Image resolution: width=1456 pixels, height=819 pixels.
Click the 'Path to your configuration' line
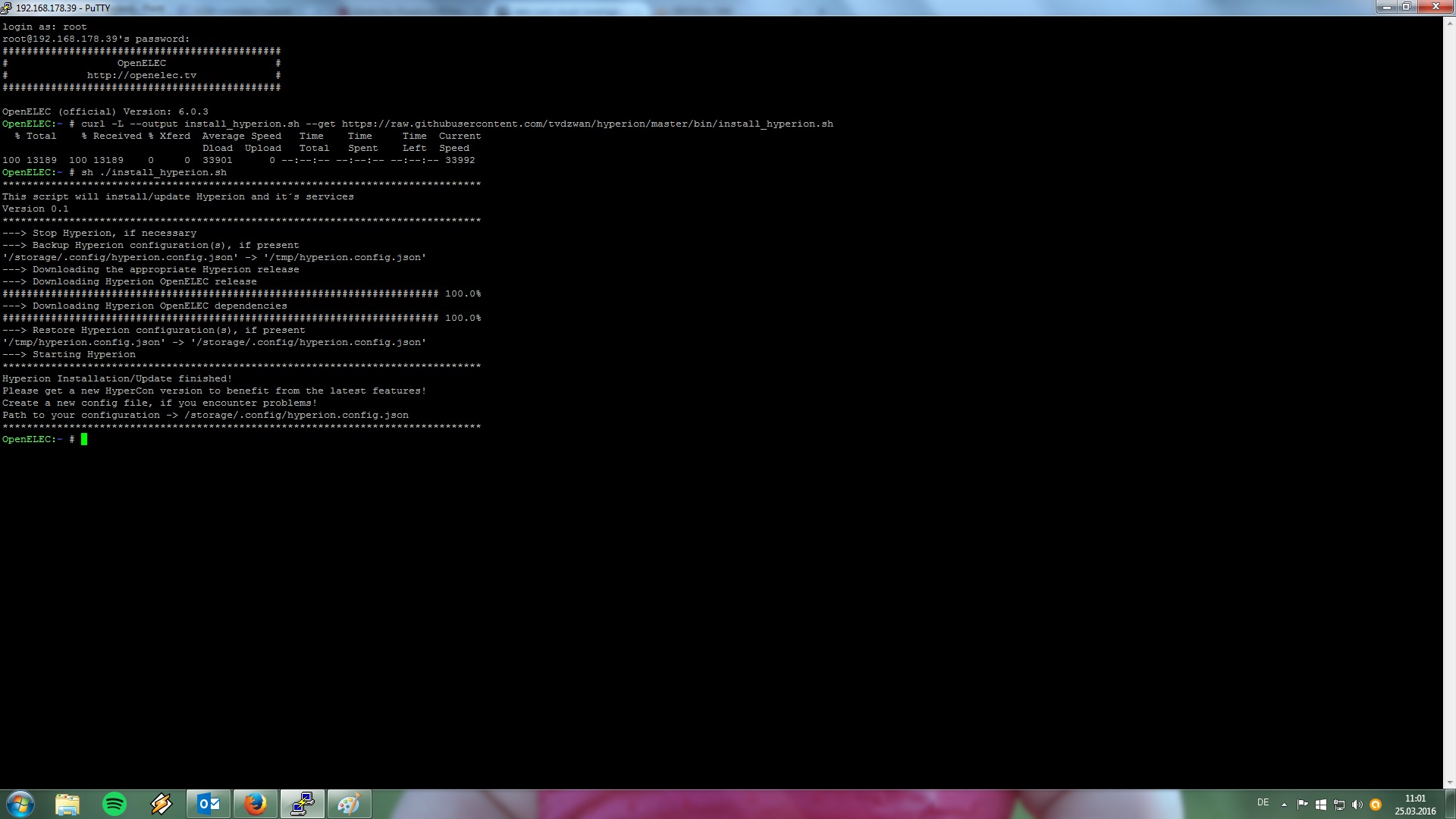click(206, 415)
